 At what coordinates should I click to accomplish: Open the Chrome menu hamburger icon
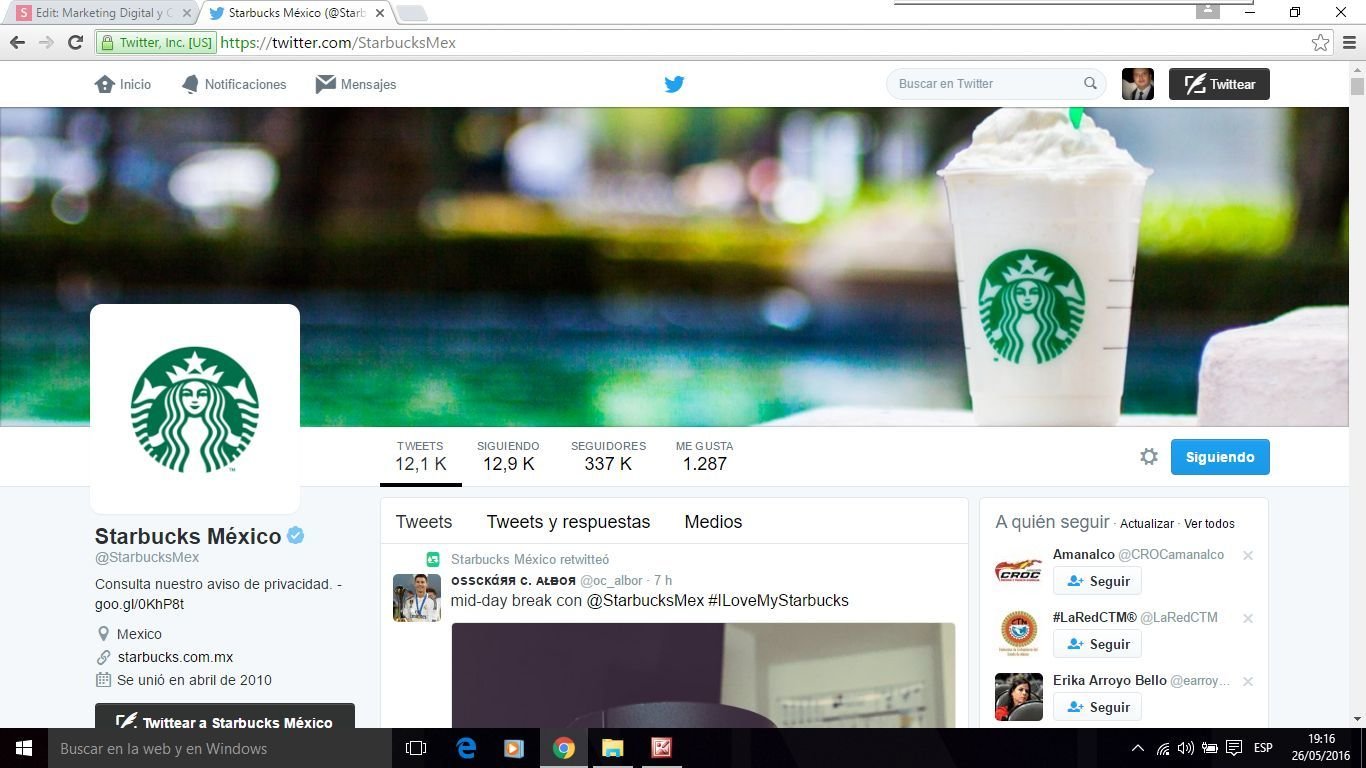coord(1349,42)
